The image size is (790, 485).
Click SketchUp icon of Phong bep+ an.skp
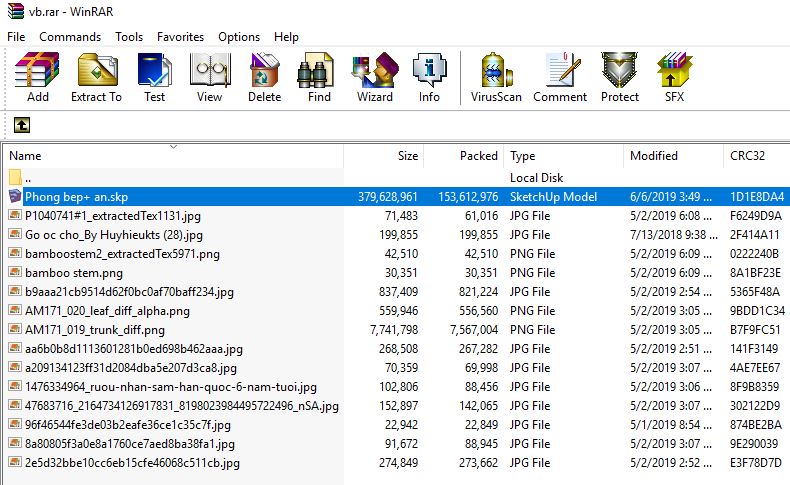coord(15,196)
